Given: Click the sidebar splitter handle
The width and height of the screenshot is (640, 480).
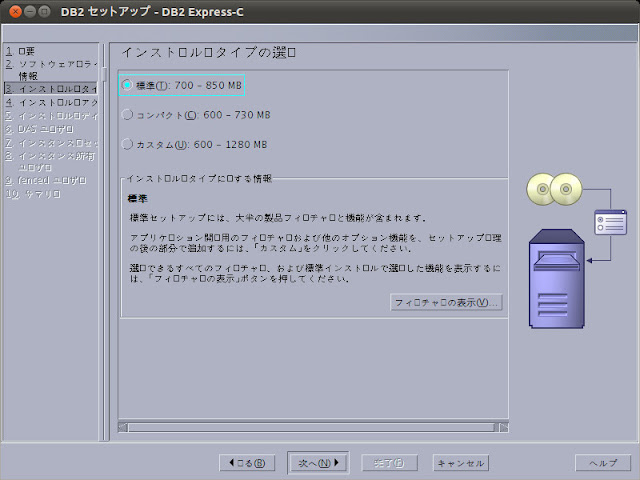Looking at the screenshot, I should point(104,74).
